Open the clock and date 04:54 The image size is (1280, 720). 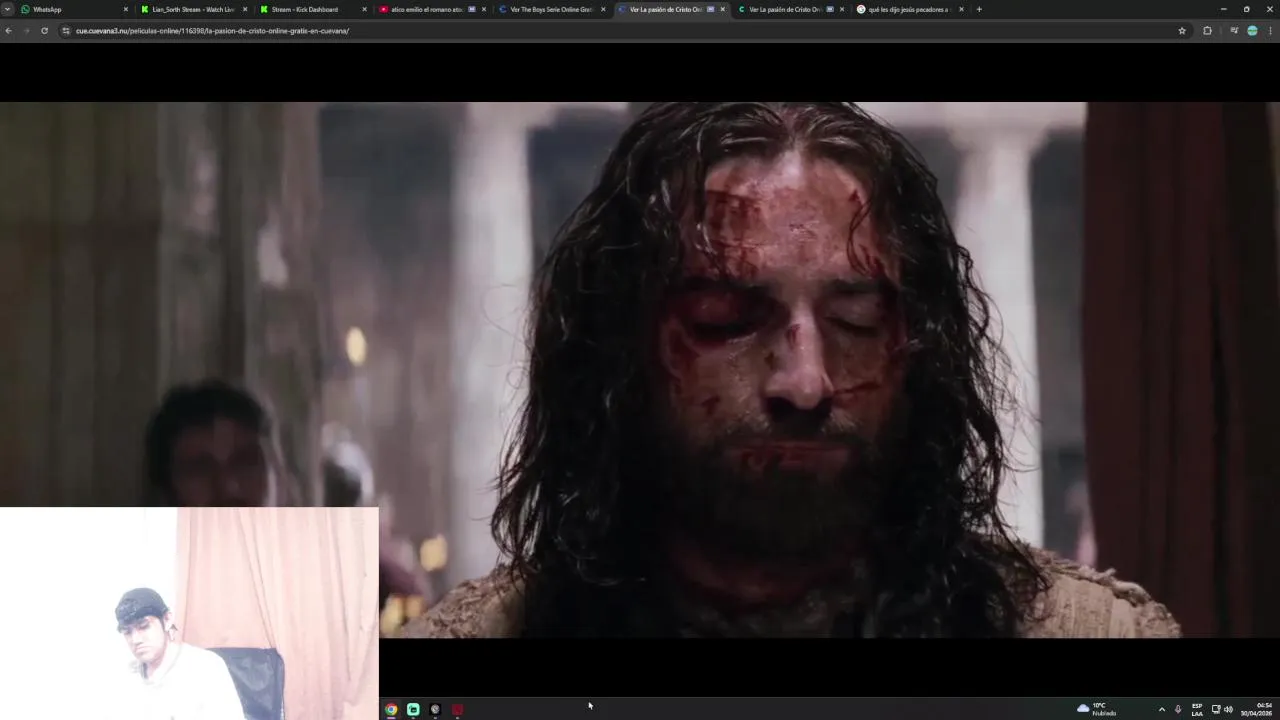1258,709
